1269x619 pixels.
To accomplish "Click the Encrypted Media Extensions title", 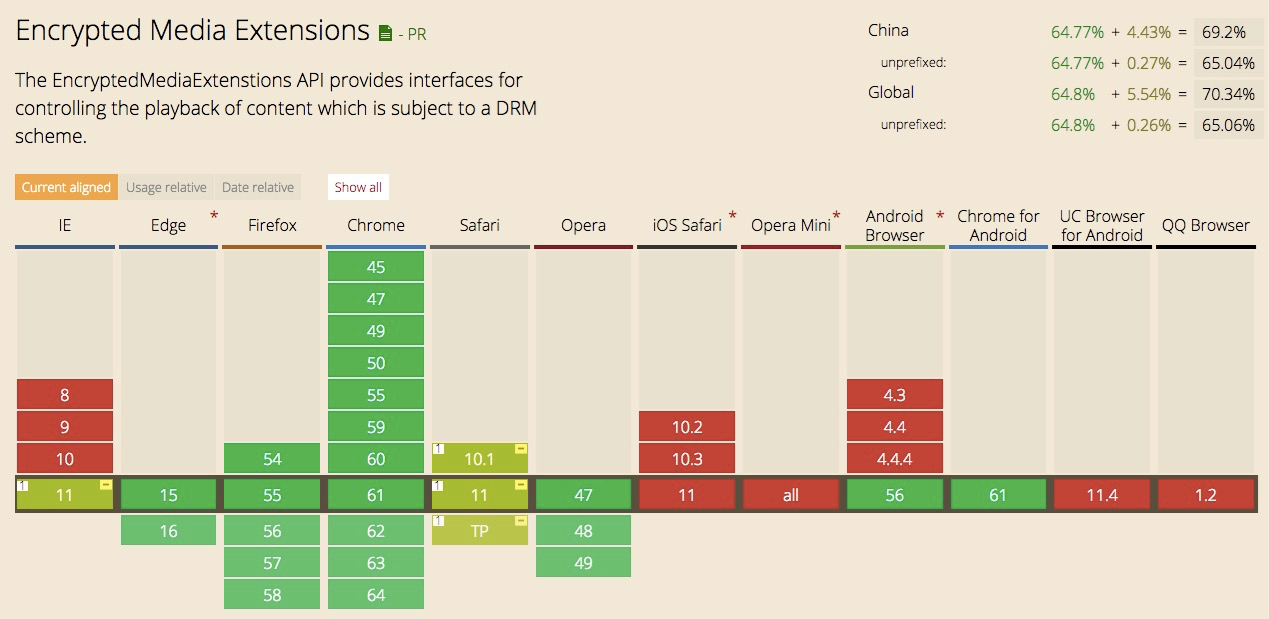I will [x=192, y=31].
